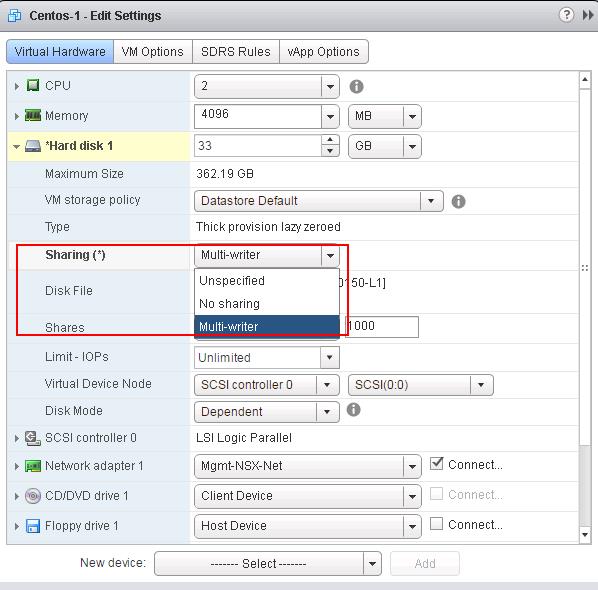Uncheck Network adapter 1 Connect checkbox

click(x=436, y=464)
